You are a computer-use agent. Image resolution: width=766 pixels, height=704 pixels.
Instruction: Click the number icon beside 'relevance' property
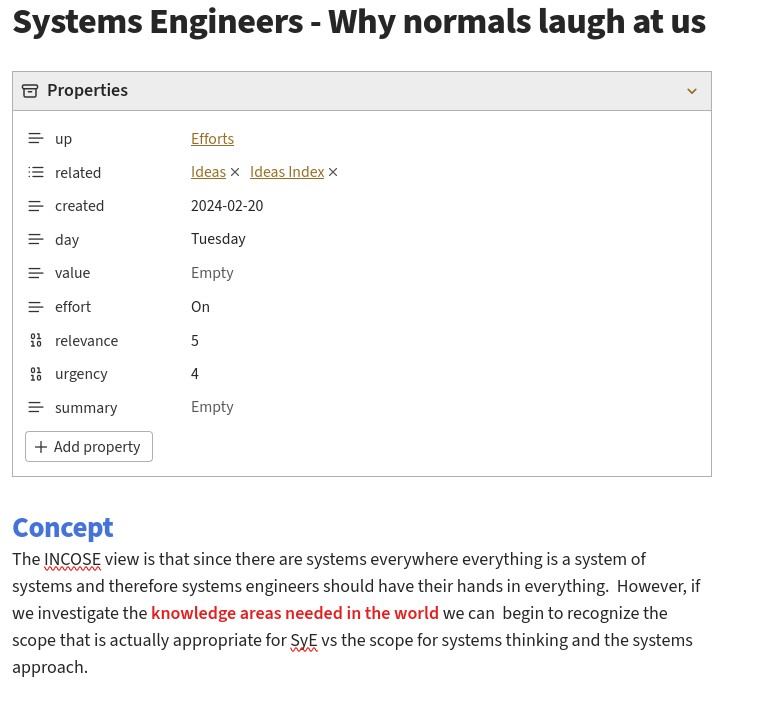(x=36, y=341)
